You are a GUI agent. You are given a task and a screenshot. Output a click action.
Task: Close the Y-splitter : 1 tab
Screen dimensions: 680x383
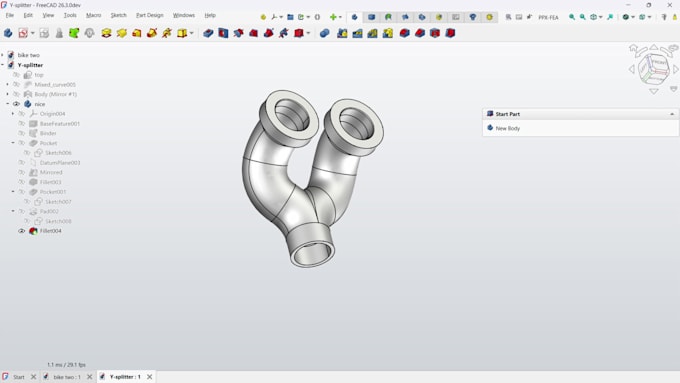tap(150, 377)
